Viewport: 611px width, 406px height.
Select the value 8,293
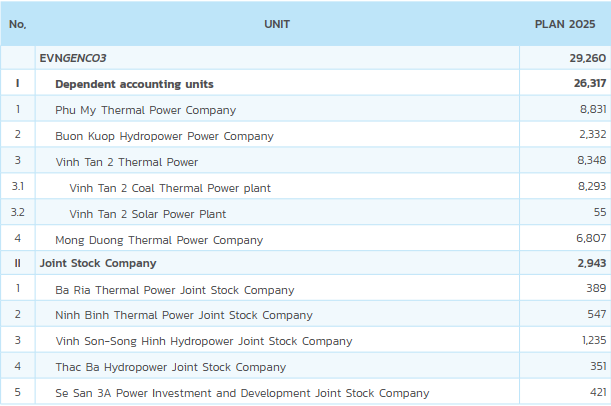coord(592,186)
